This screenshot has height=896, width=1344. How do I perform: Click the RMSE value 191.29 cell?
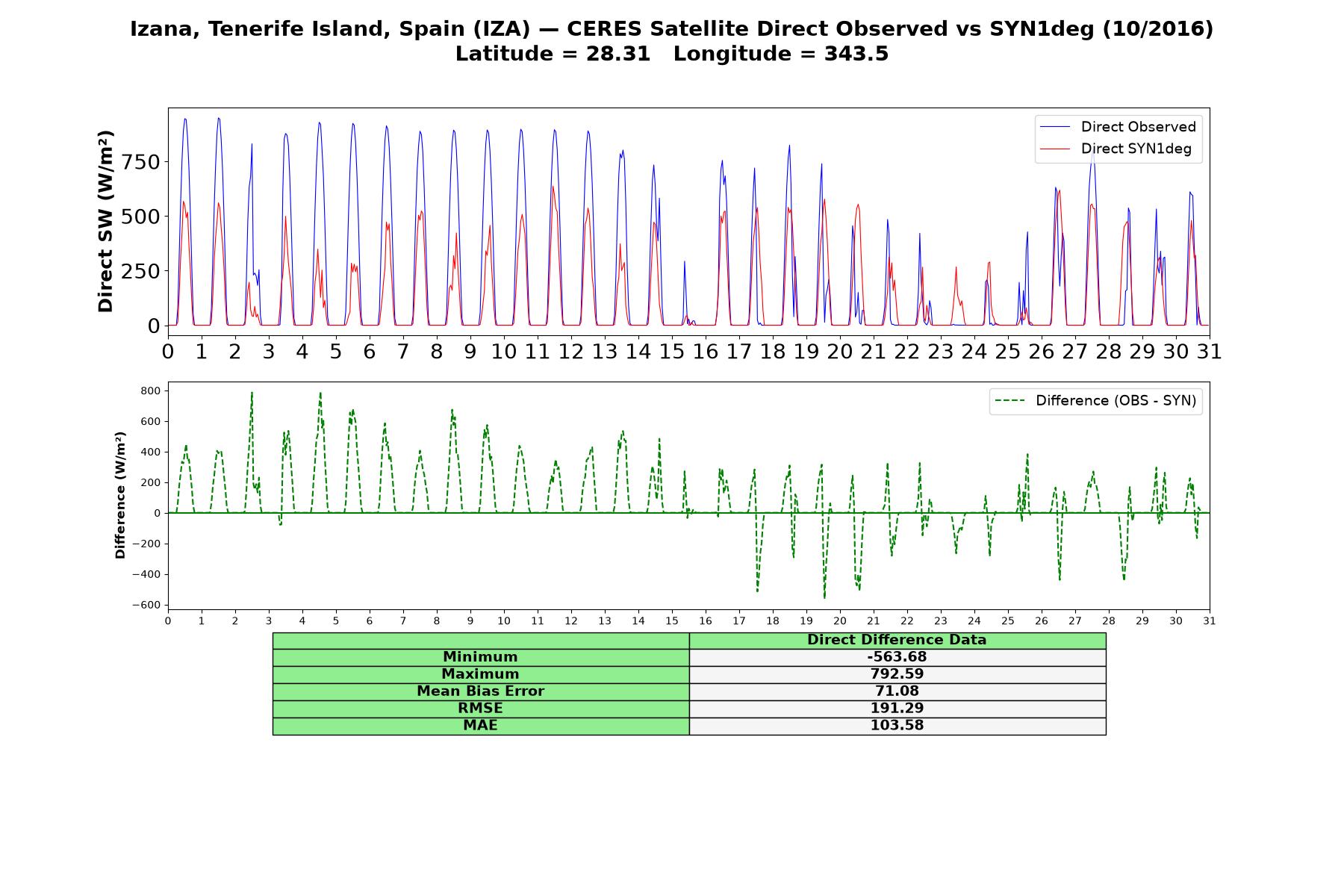tap(897, 709)
